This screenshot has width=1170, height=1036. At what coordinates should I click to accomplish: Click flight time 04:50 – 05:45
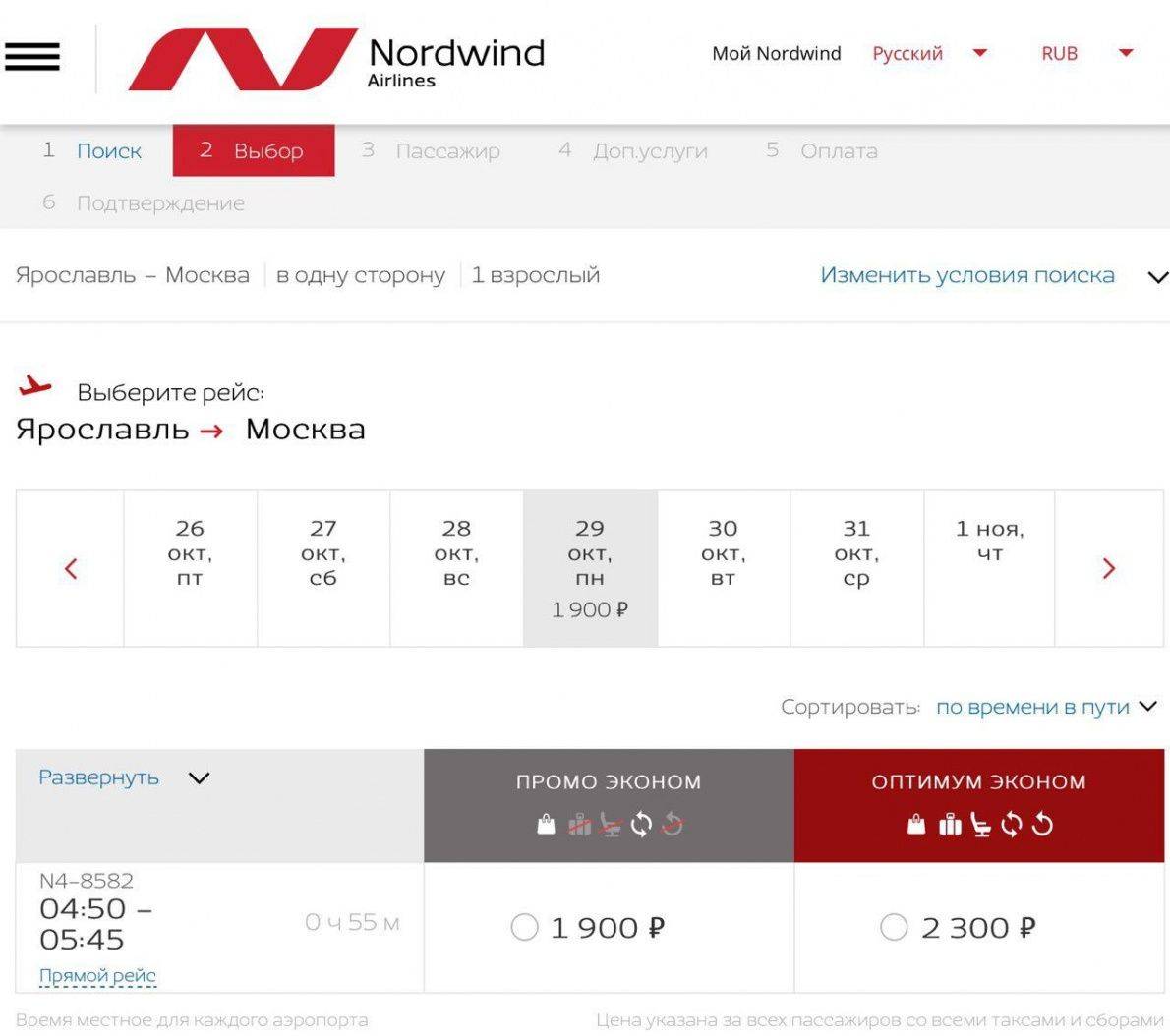pyautogui.click(x=95, y=924)
